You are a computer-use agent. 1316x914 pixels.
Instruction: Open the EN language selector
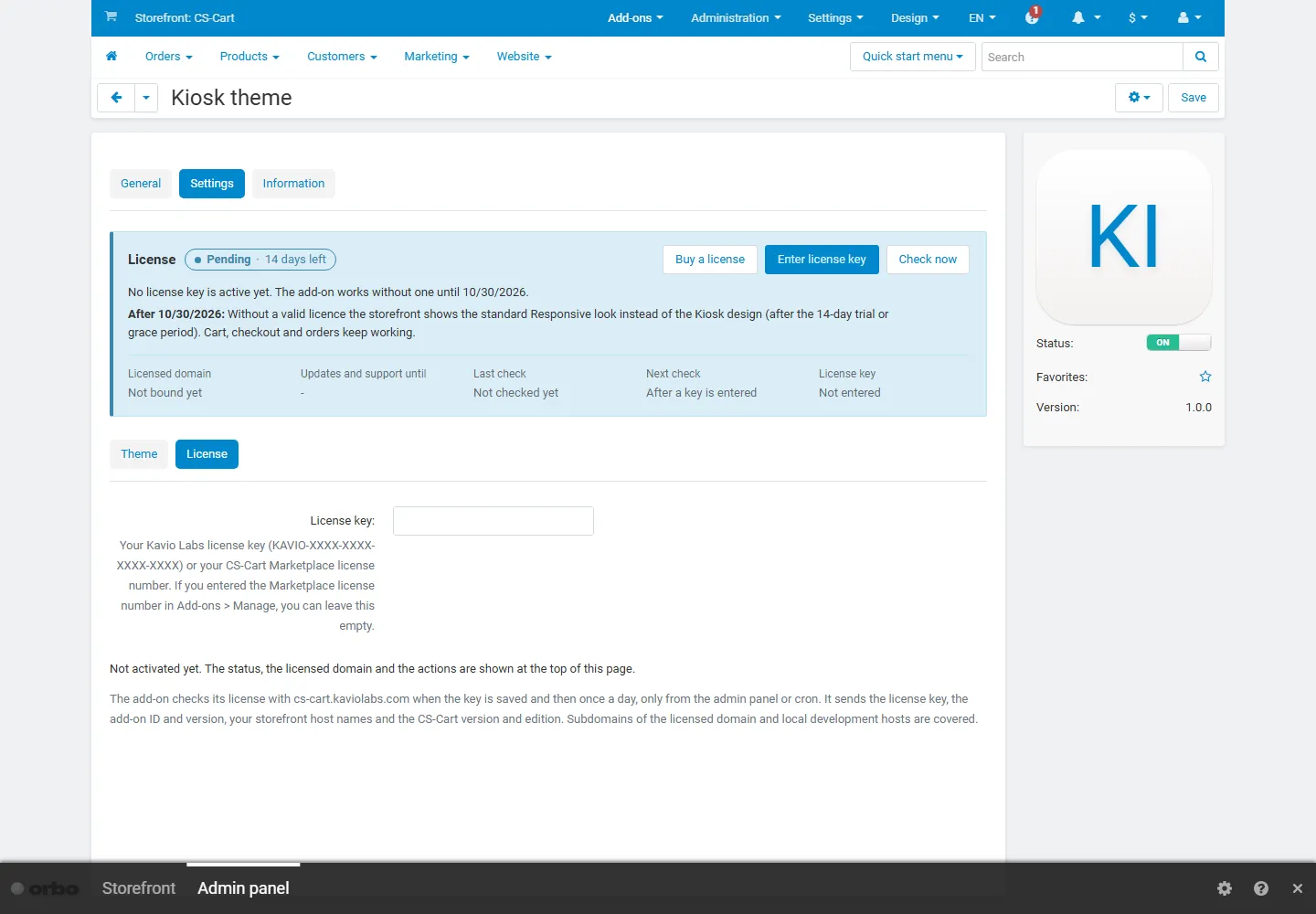[x=982, y=17]
